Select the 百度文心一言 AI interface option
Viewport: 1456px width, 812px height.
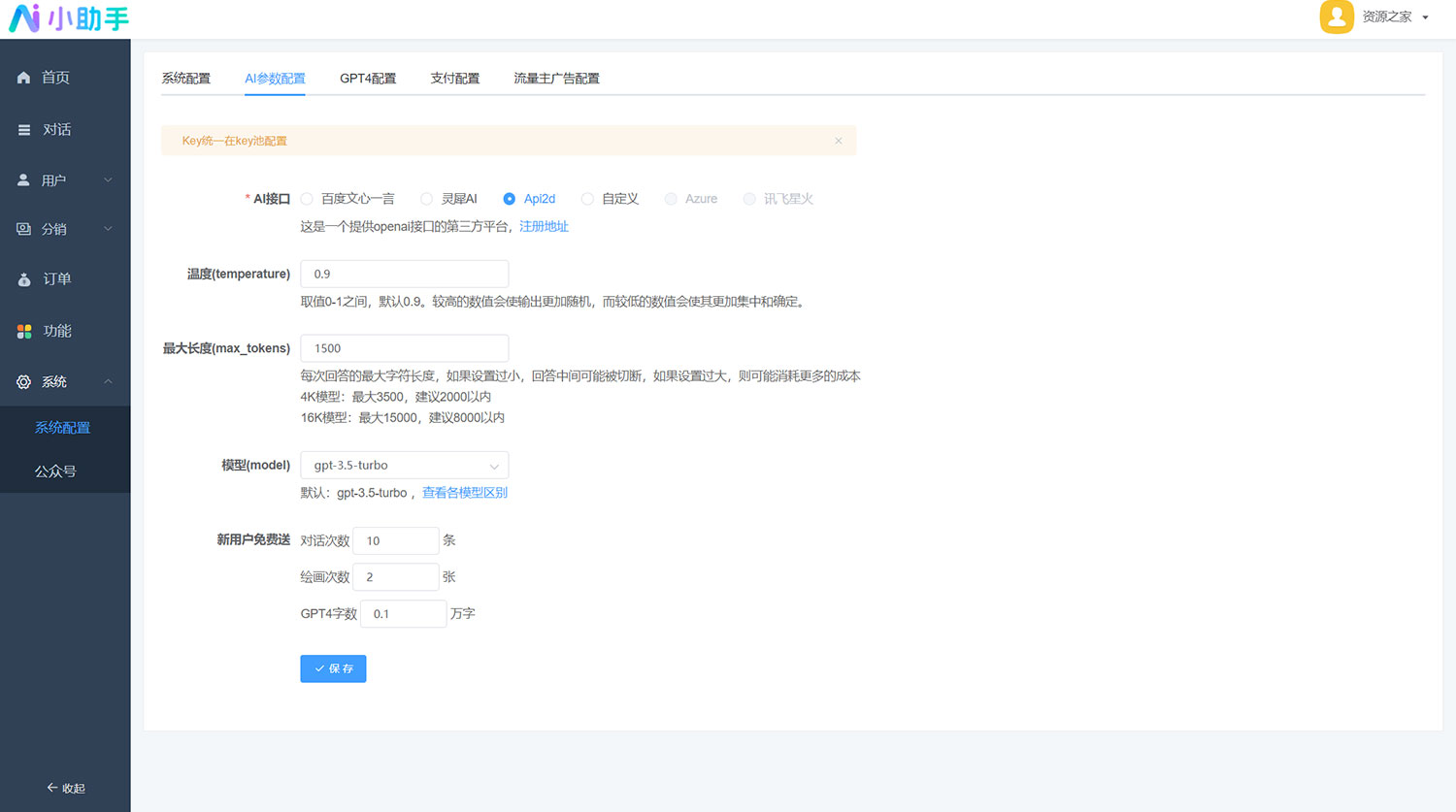(x=307, y=198)
